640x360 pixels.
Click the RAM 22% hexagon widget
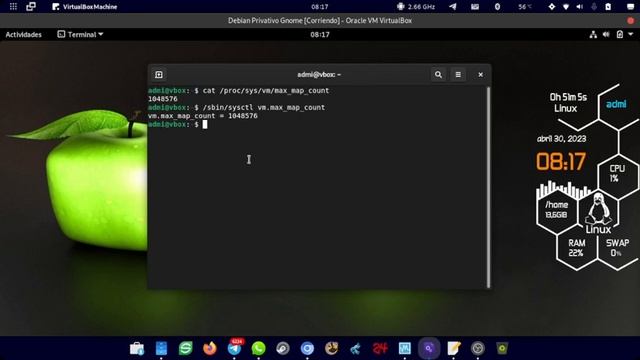pyautogui.click(x=576, y=248)
